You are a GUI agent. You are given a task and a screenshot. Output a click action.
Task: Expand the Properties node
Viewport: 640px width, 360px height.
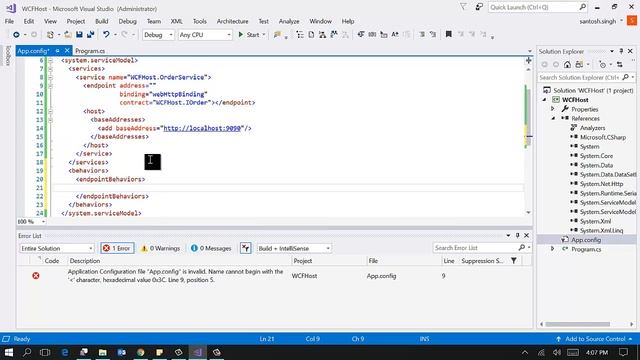(x=553, y=109)
